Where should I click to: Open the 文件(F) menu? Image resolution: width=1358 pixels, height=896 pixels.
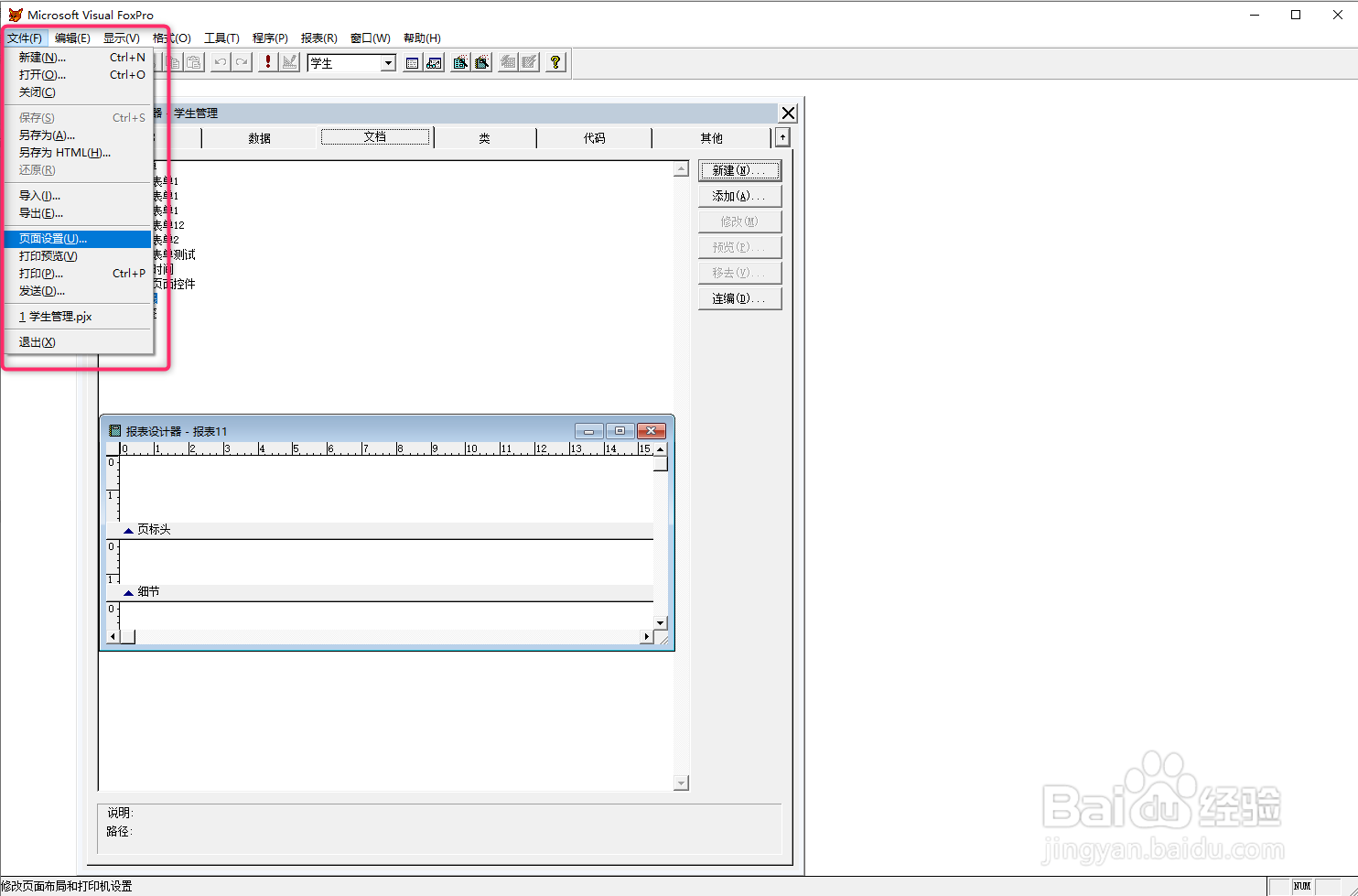coord(25,38)
